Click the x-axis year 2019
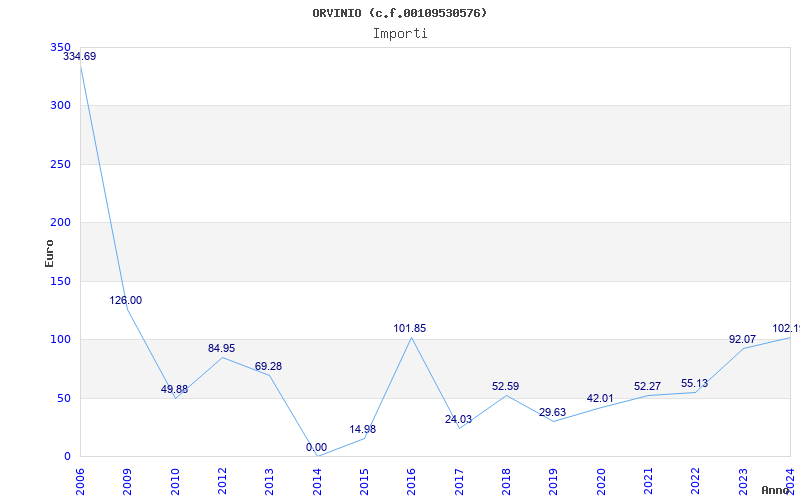800x500 pixels. pyautogui.click(x=553, y=482)
